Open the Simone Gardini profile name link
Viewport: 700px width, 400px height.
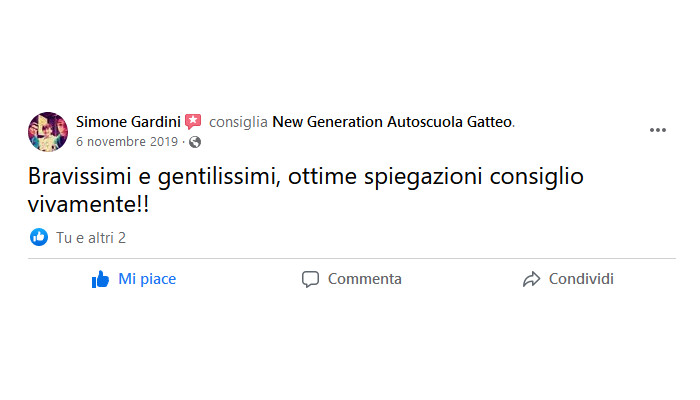[128, 122]
